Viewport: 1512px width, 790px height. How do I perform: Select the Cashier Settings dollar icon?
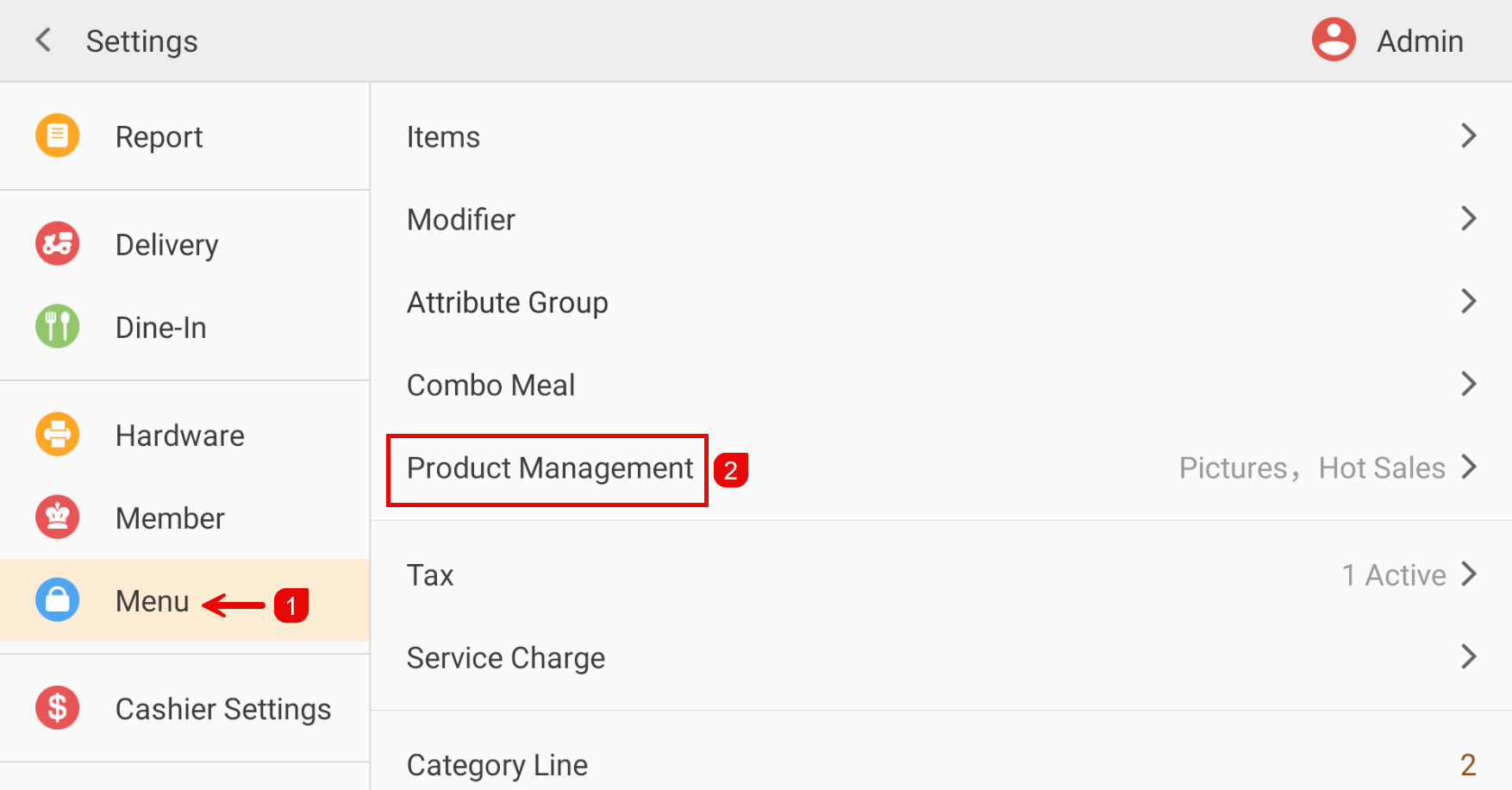pyautogui.click(x=57, y=708)
